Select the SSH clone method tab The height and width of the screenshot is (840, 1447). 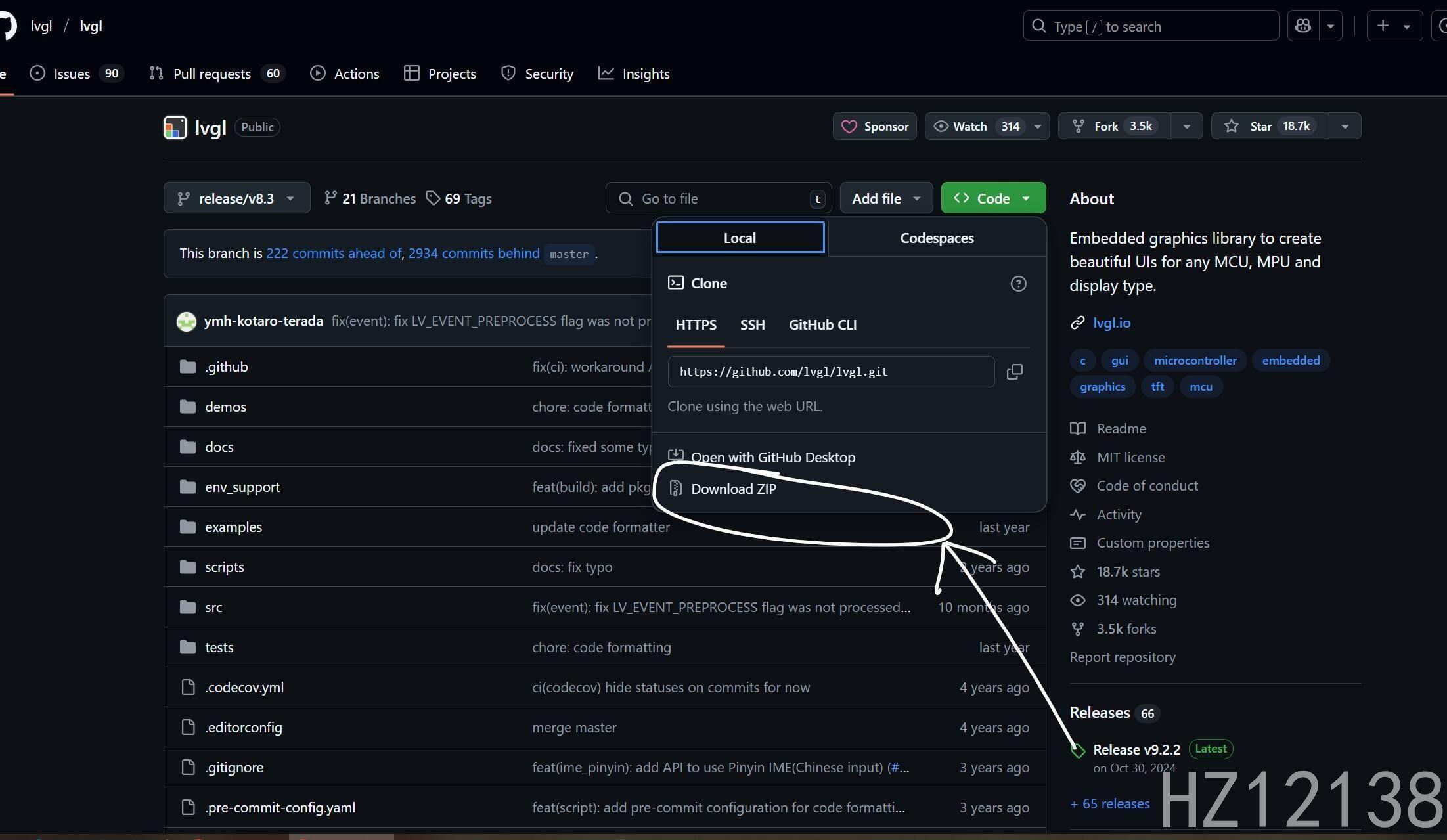753,324
